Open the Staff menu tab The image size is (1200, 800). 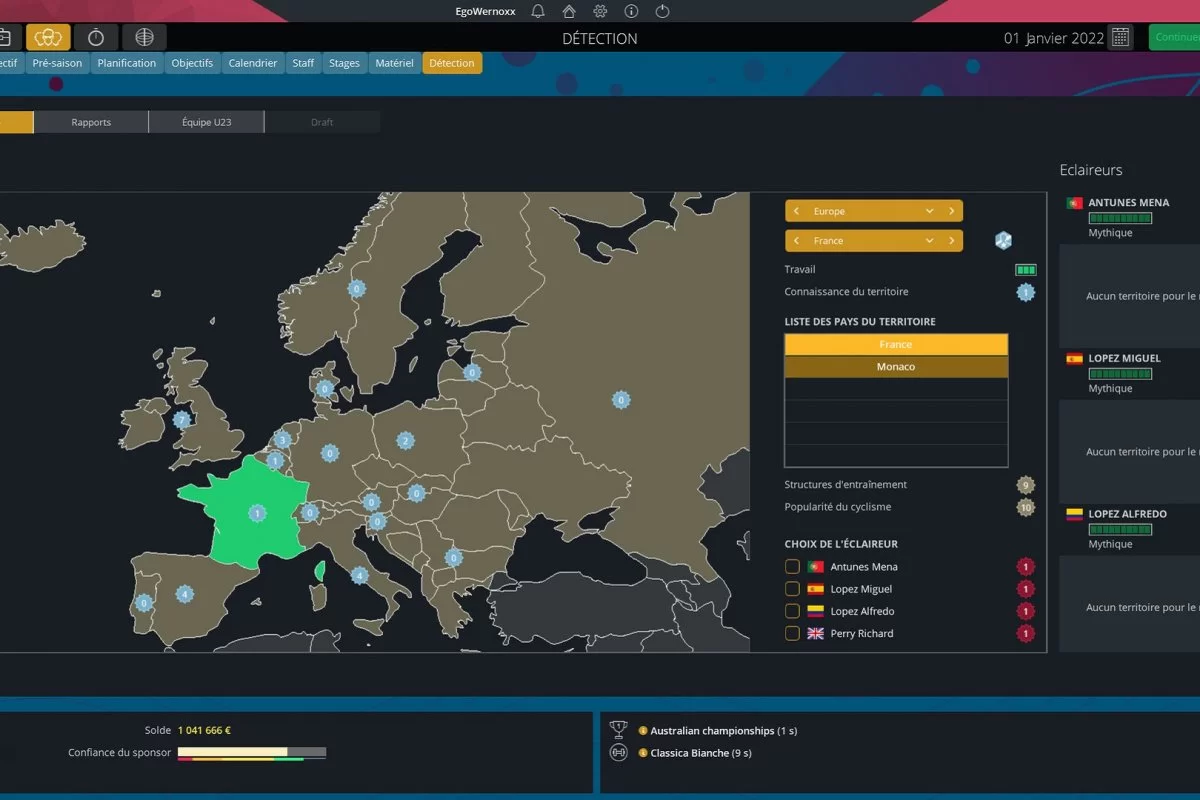click(x=303, y=63)
